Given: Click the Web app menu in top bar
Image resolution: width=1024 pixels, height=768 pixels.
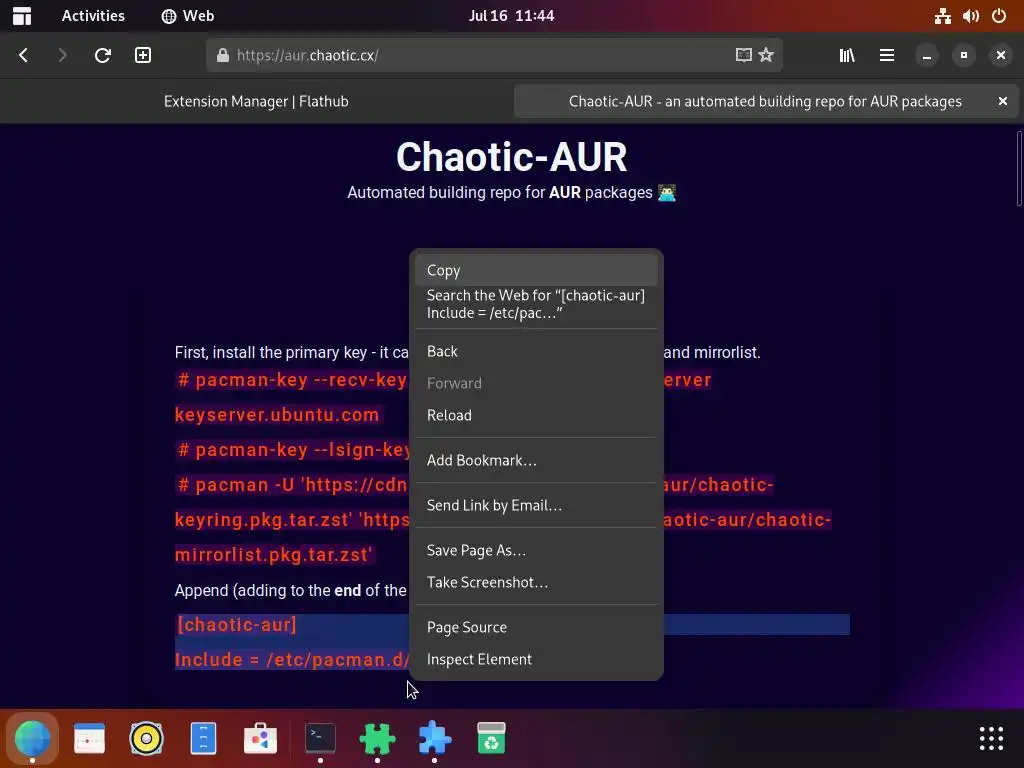Looking at the screenshot, I should pyautogui.click(x=188, y=16).
